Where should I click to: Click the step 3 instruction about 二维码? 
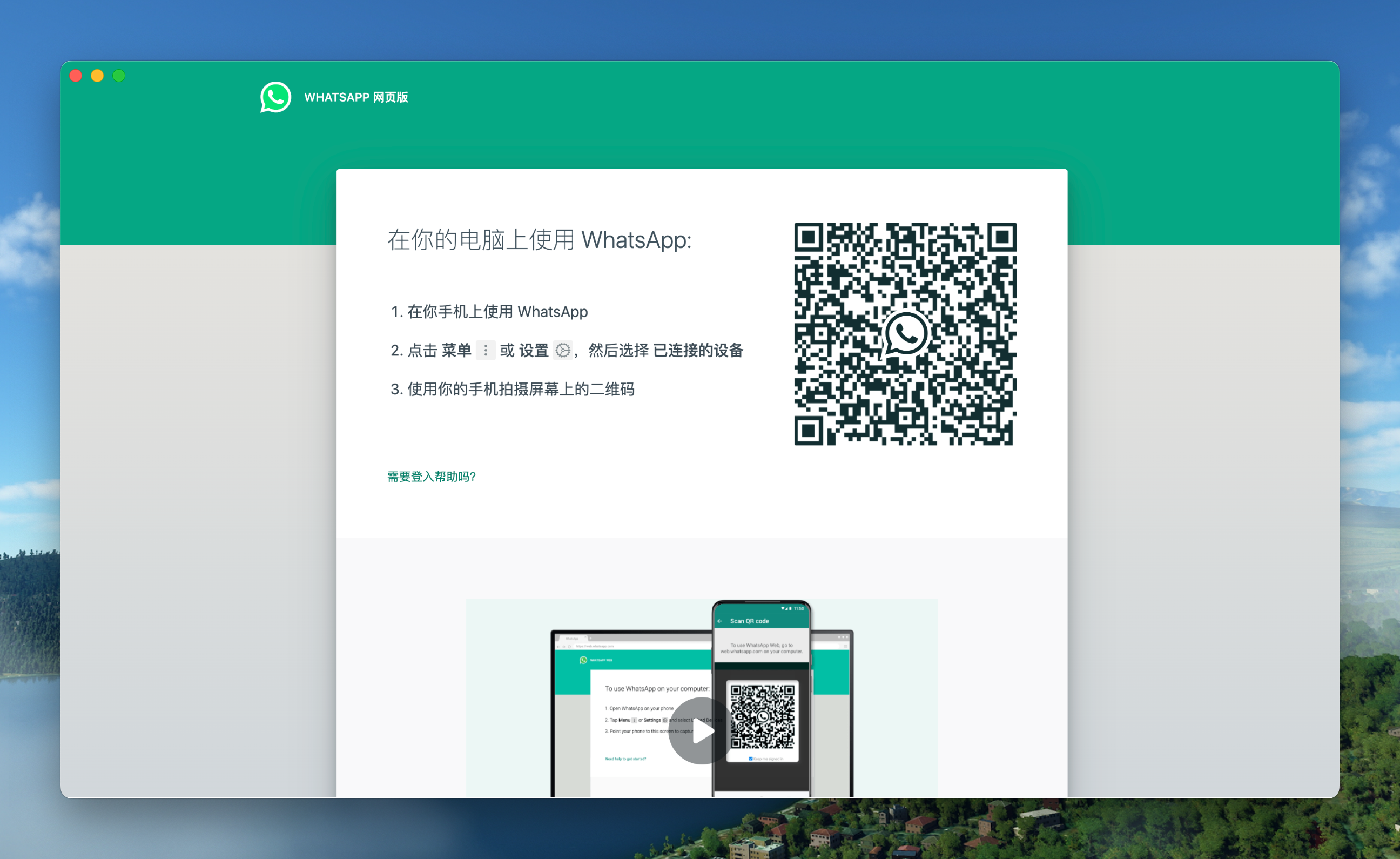click(513, 389)
